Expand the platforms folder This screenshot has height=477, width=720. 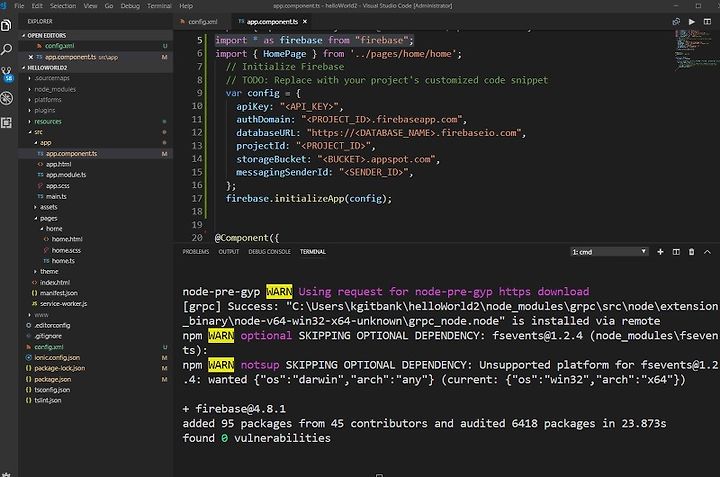pos(96,100)
